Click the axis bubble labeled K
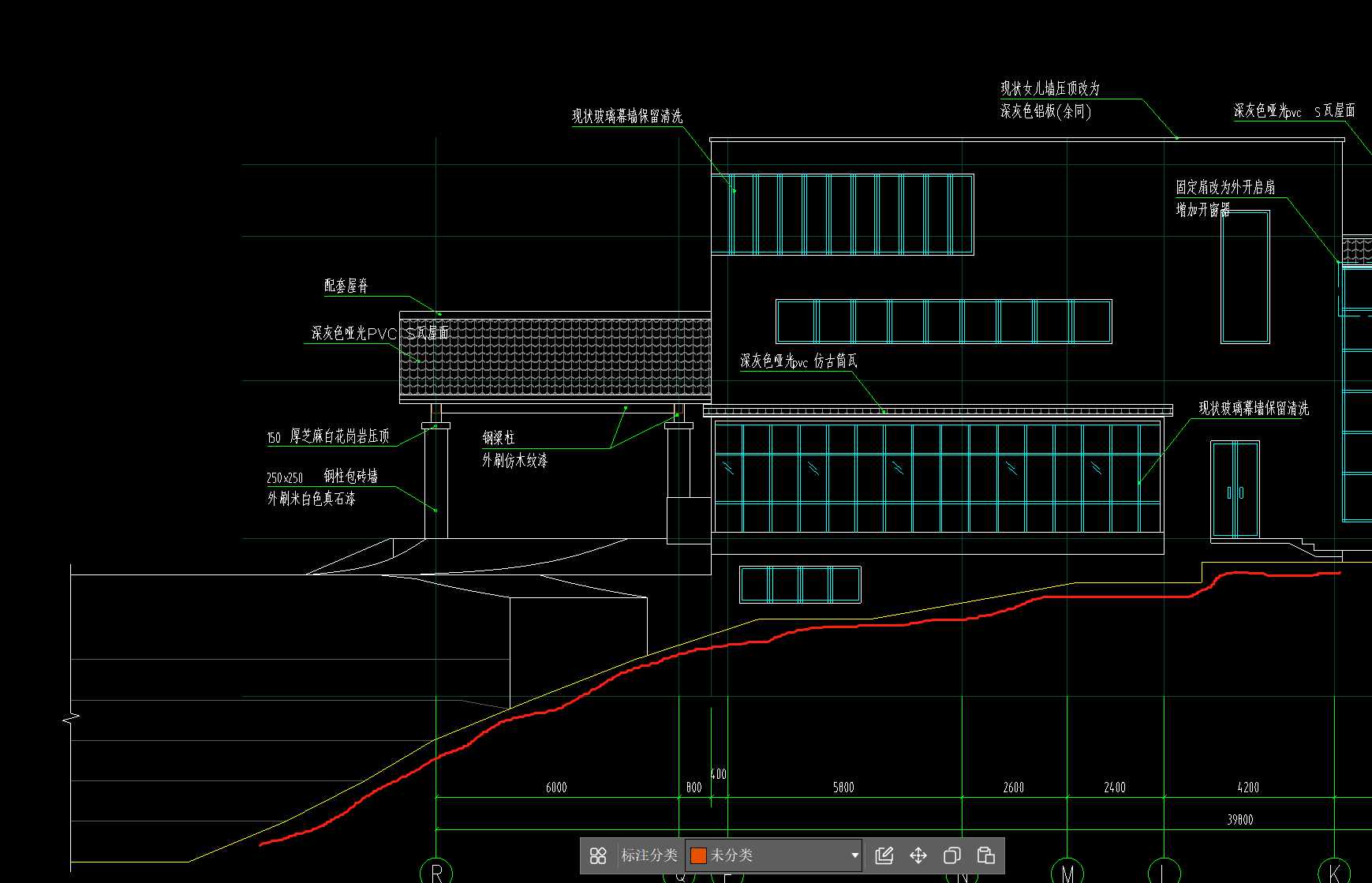This screenshot has height=883, width=1372. click(x=1335, y=871)
